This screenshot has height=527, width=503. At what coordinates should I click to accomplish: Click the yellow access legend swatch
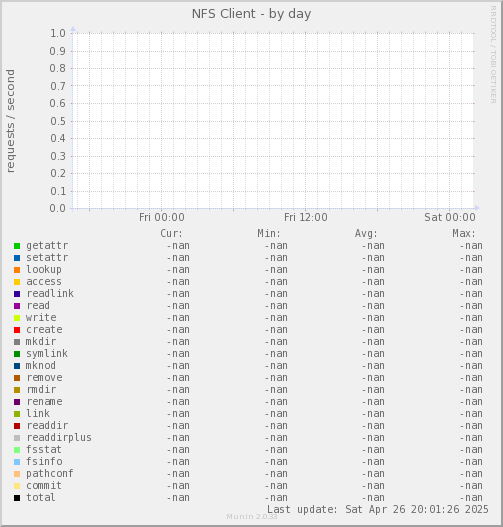(x=17, y=282)
